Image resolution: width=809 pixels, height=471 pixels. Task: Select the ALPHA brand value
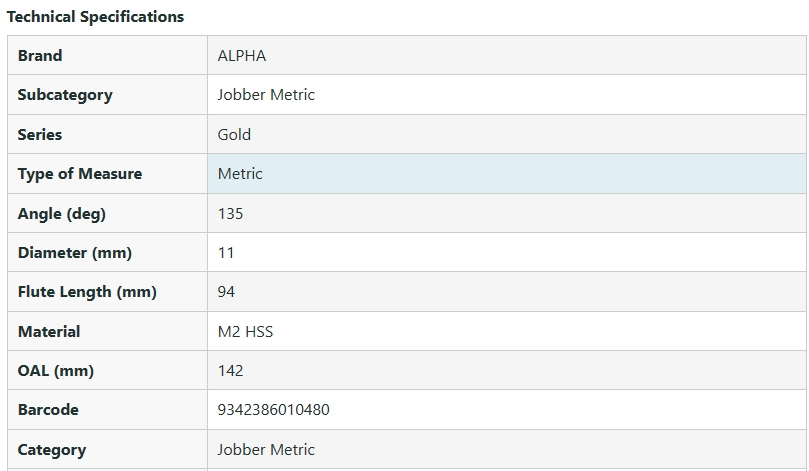tap(242, 56)
